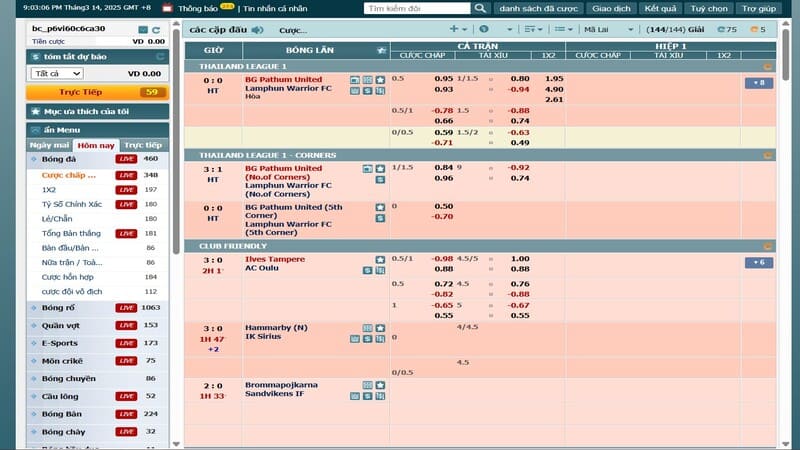Click the orange Trực Tiếp button

97,92
